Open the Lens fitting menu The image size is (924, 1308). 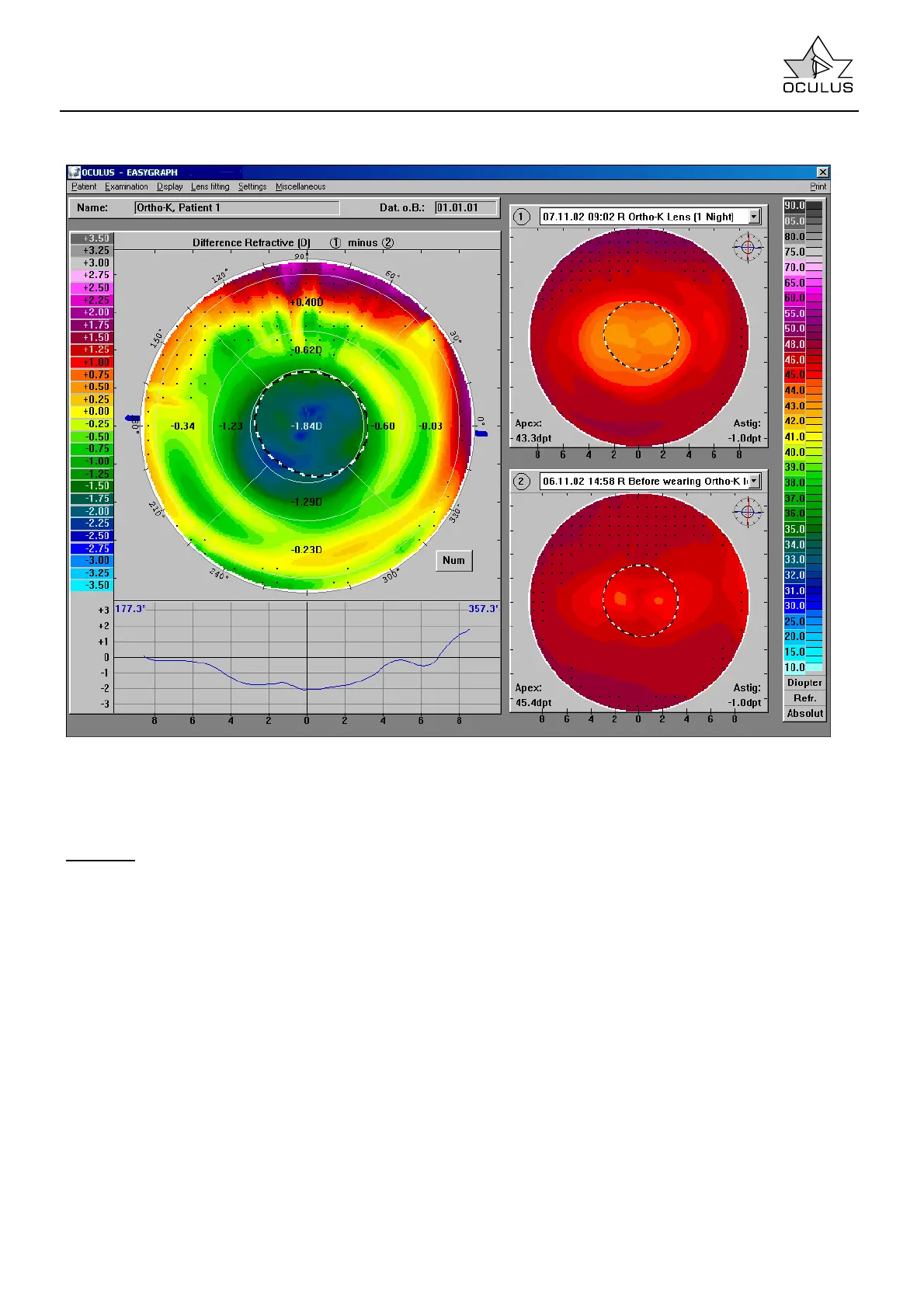coord(210,186)
